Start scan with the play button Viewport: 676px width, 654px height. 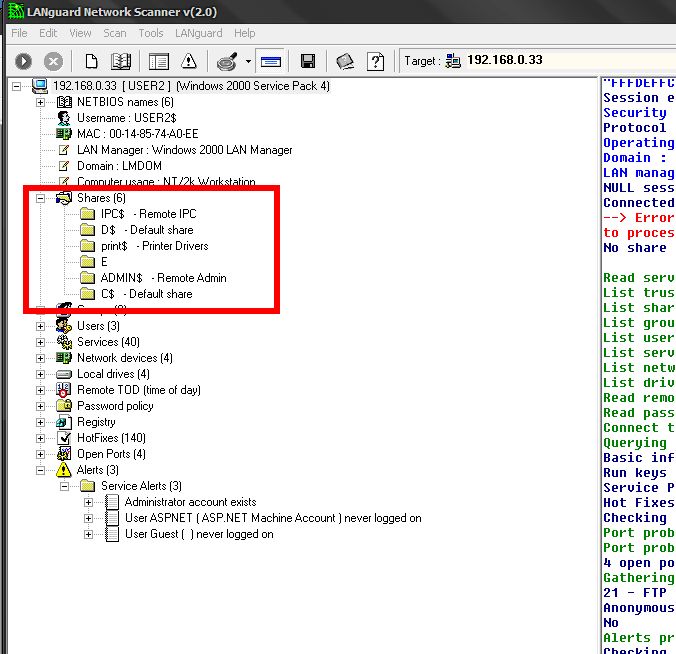tap(23, 61)
